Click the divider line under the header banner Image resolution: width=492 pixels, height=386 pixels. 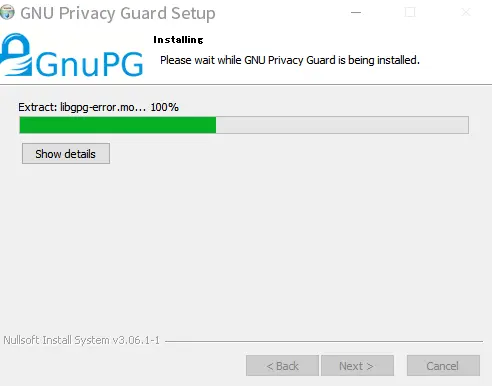[246, 85]
